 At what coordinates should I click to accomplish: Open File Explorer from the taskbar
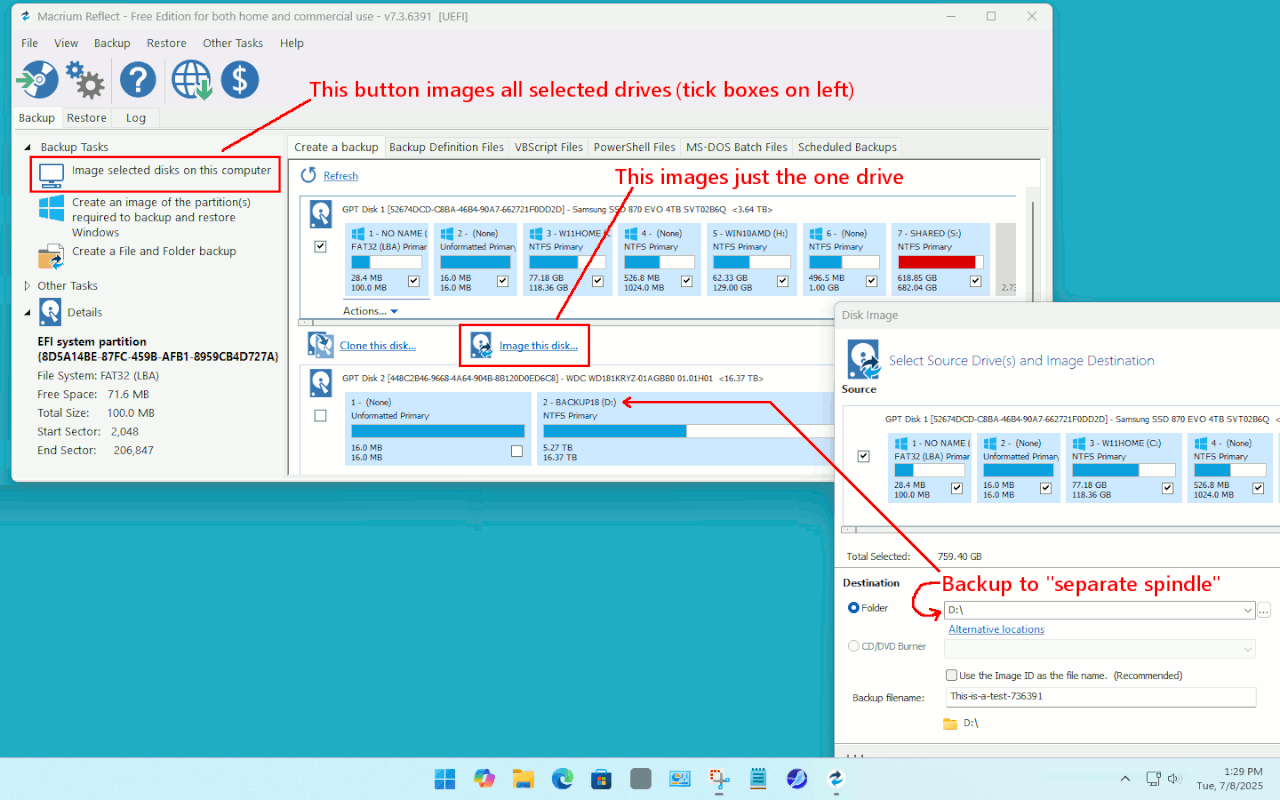click(x=523, y=778)
